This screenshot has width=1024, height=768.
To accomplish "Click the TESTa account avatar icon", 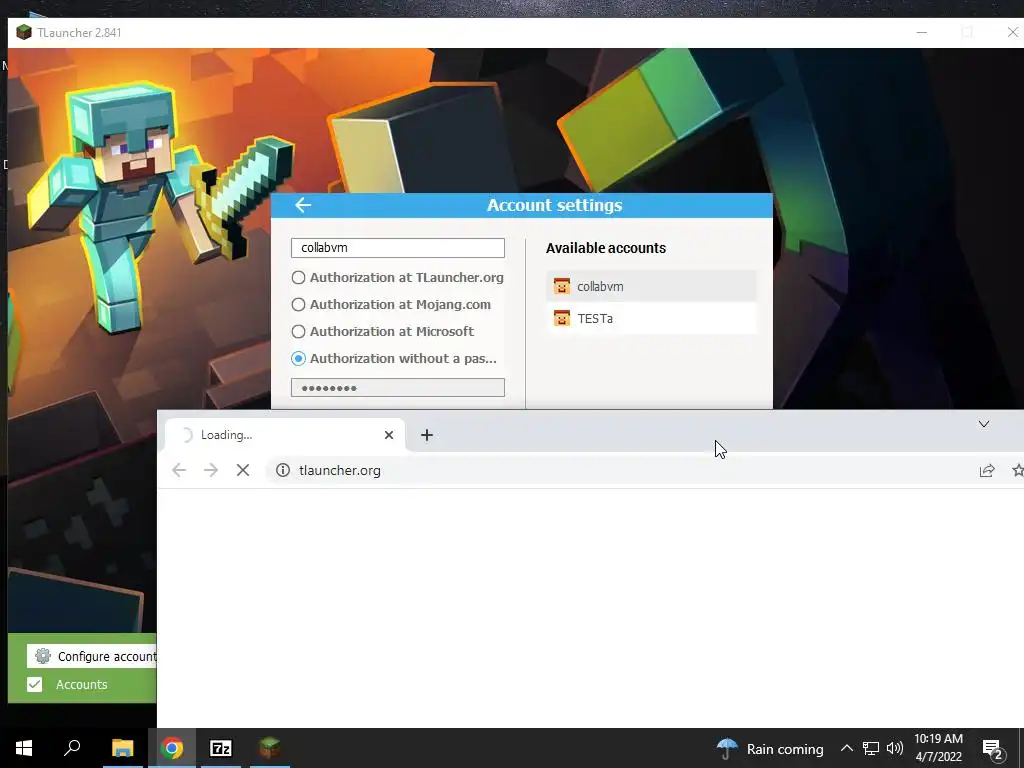I will point(562,318).
